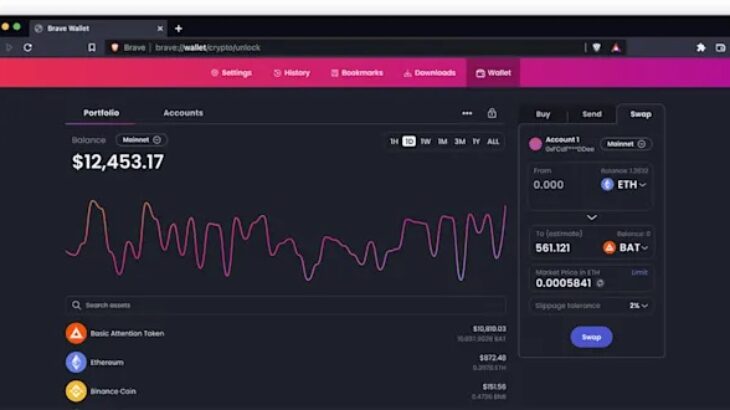Screen dimensions: 730x410
Task: Click the $12,453.17 balance value
Action: click(x=118, y=162)
